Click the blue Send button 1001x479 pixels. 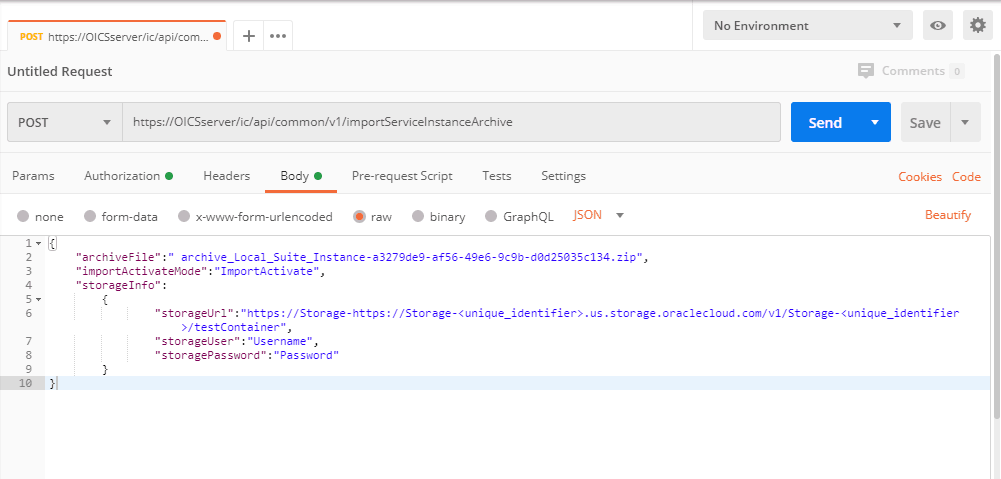(825, 122)
